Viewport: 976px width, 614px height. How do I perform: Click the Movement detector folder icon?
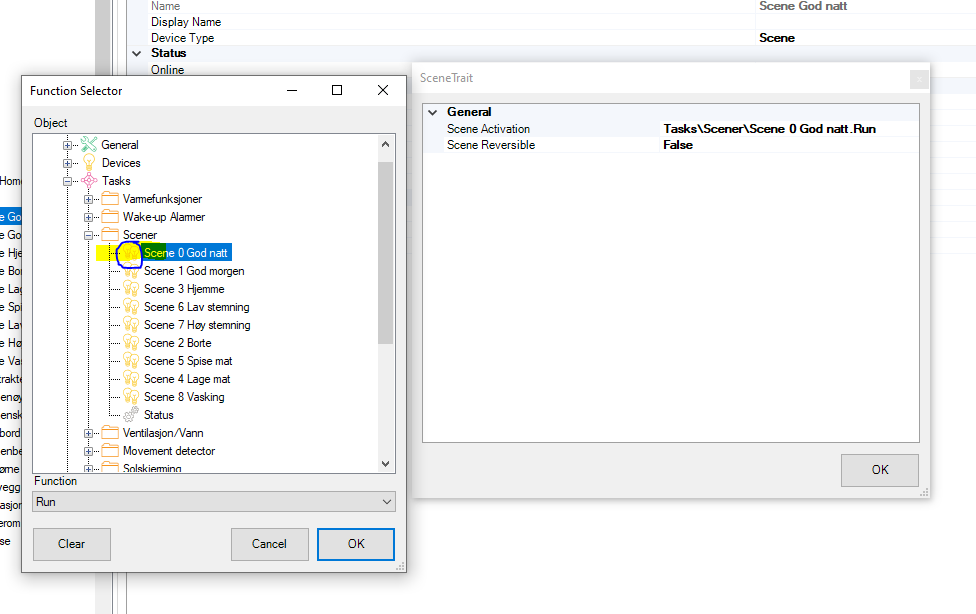click(x=110, y=451)
